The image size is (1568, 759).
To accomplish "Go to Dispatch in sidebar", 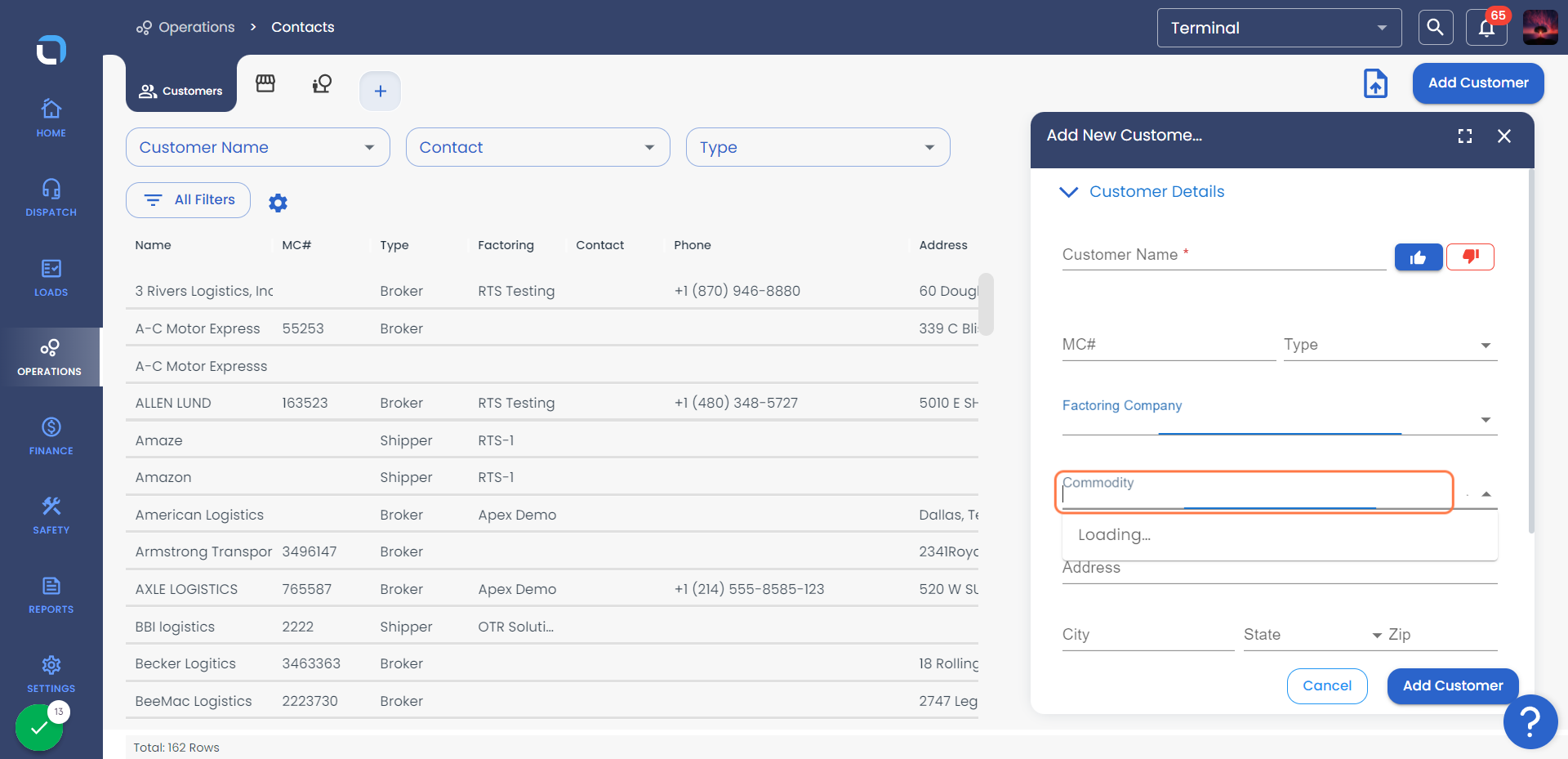I will click(51, 198).
